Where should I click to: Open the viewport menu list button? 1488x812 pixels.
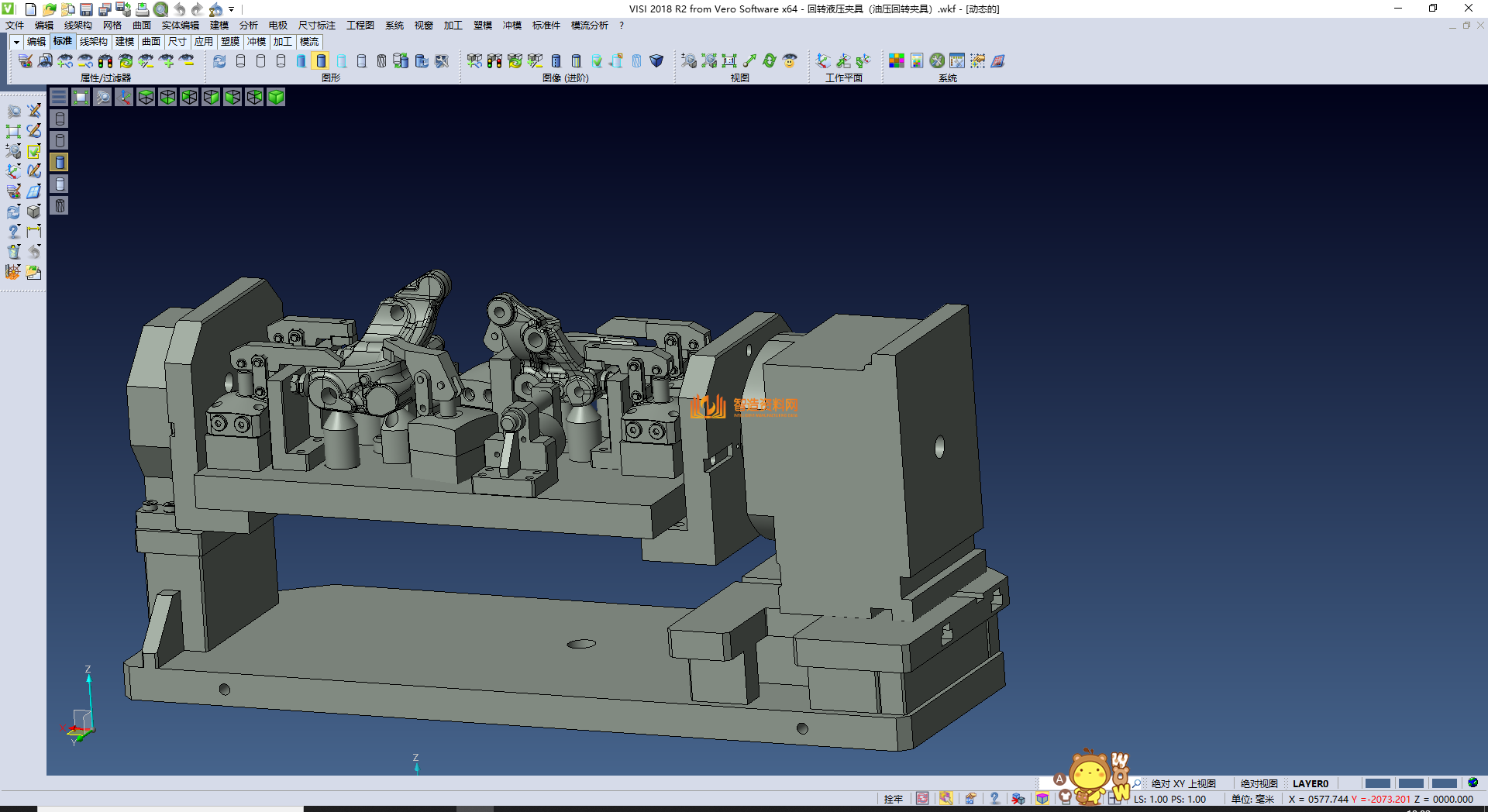click(x=59, y=97)
